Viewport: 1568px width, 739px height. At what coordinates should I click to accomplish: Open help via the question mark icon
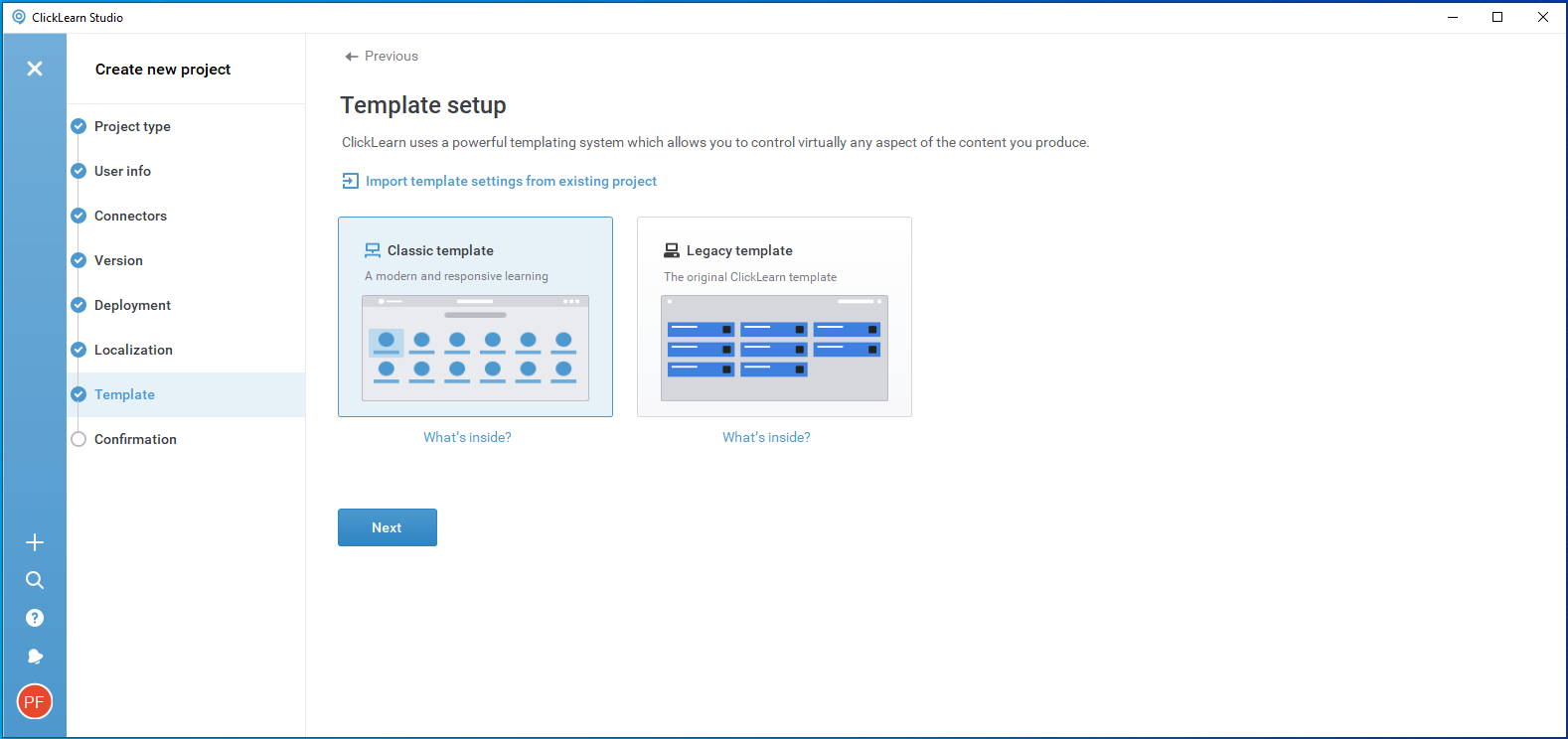tap(35, 618)
